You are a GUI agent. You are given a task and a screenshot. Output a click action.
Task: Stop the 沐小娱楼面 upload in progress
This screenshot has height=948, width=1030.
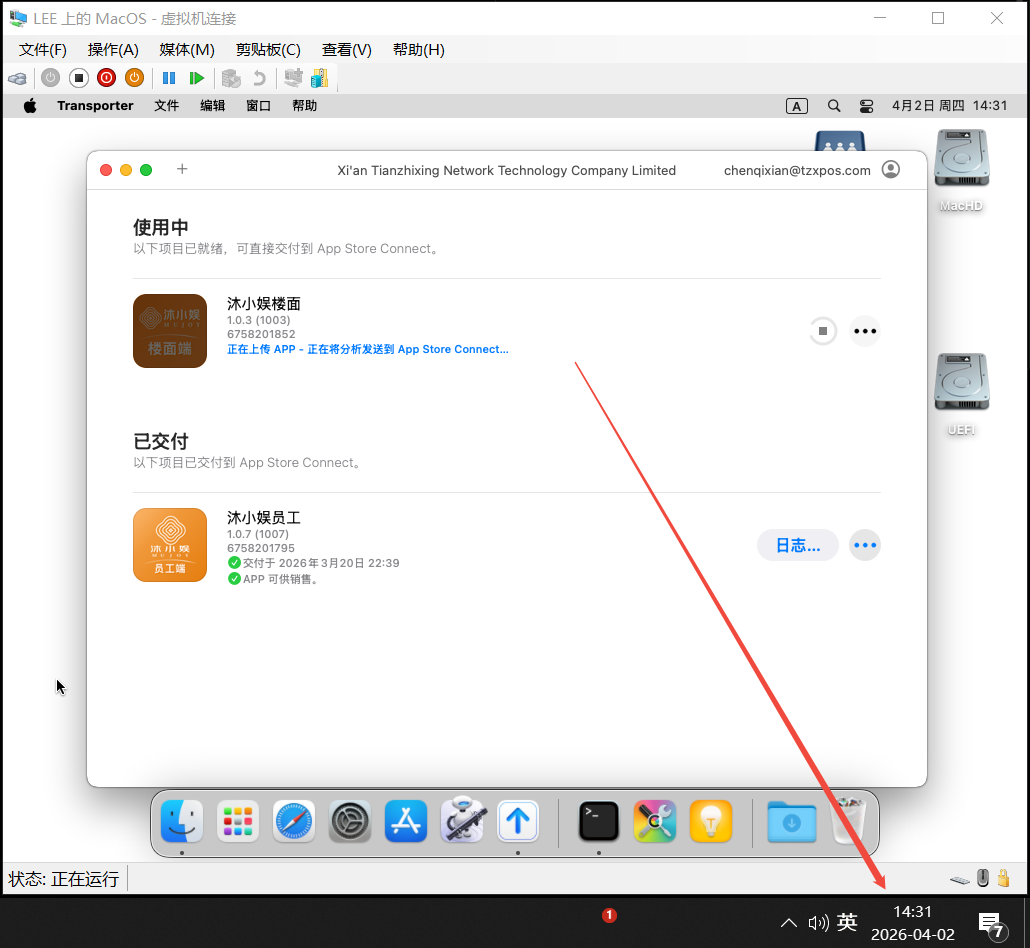(x=822, y=331)
